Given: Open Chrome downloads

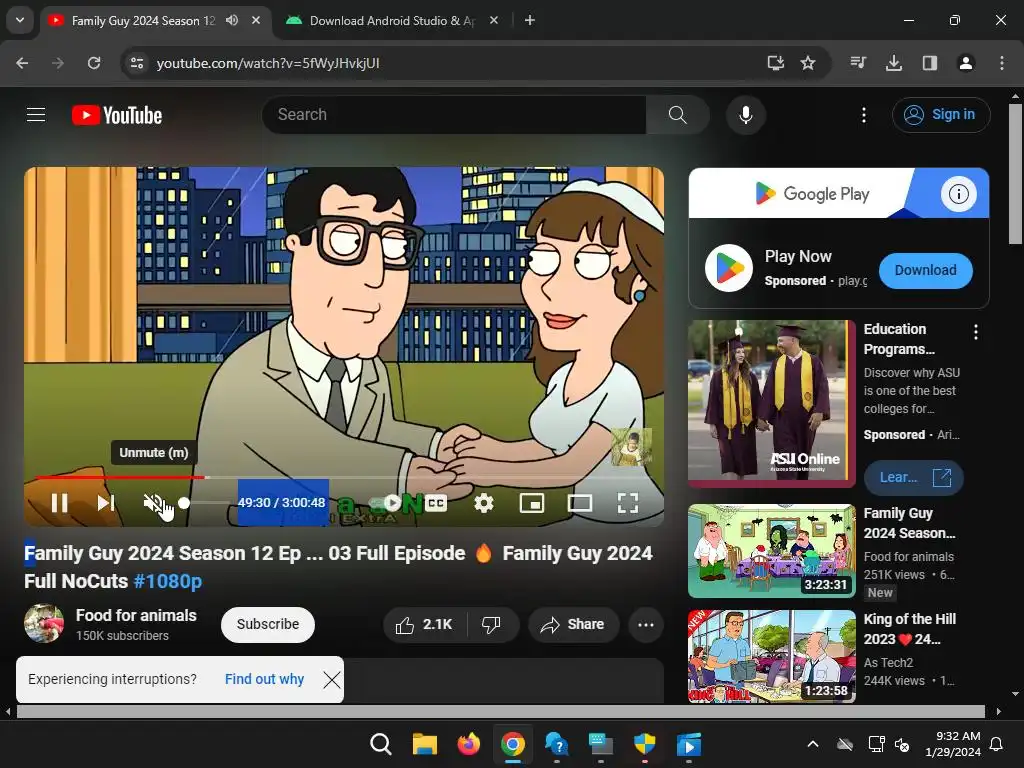Looking at the screenshot, I should 894,63.
